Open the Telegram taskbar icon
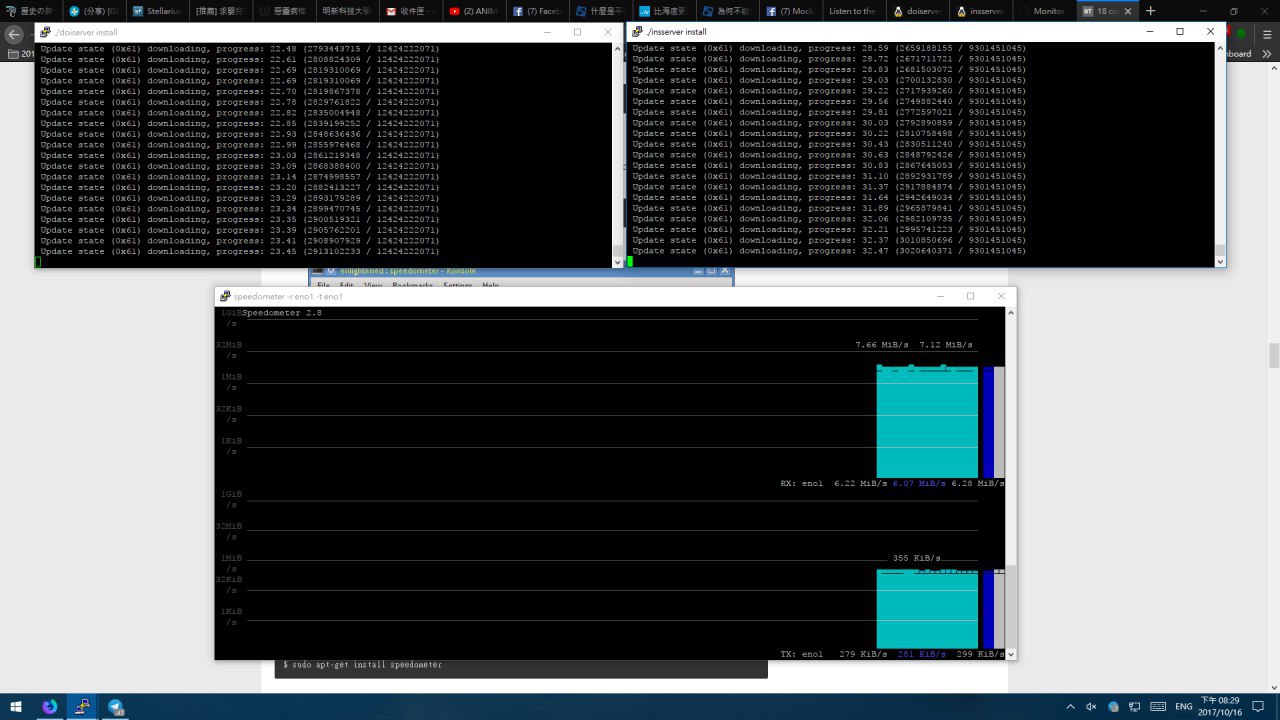This screenshot has height=720, width=1280. point(115,706)
